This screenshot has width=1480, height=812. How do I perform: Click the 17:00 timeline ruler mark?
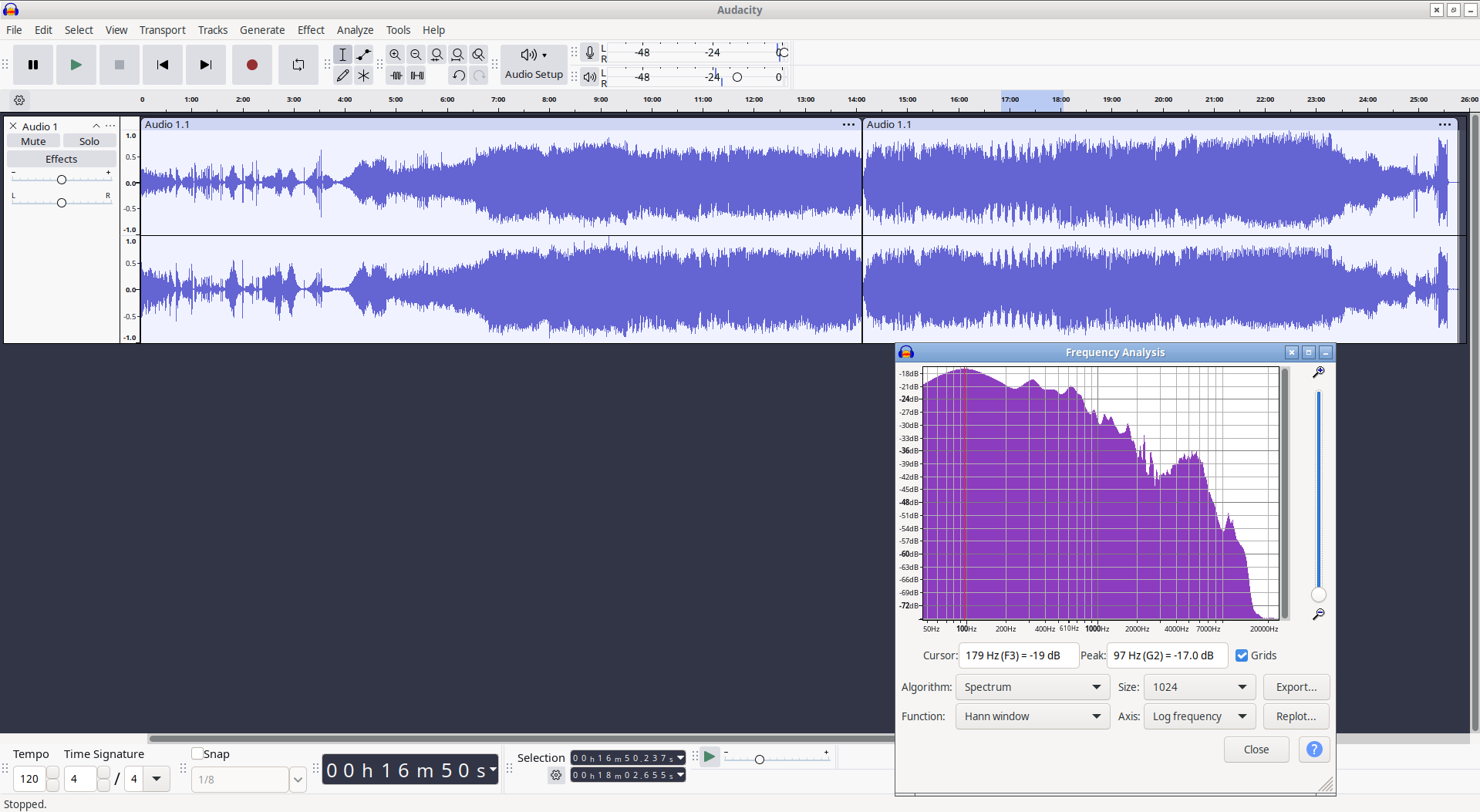(x=1010, y=99)
